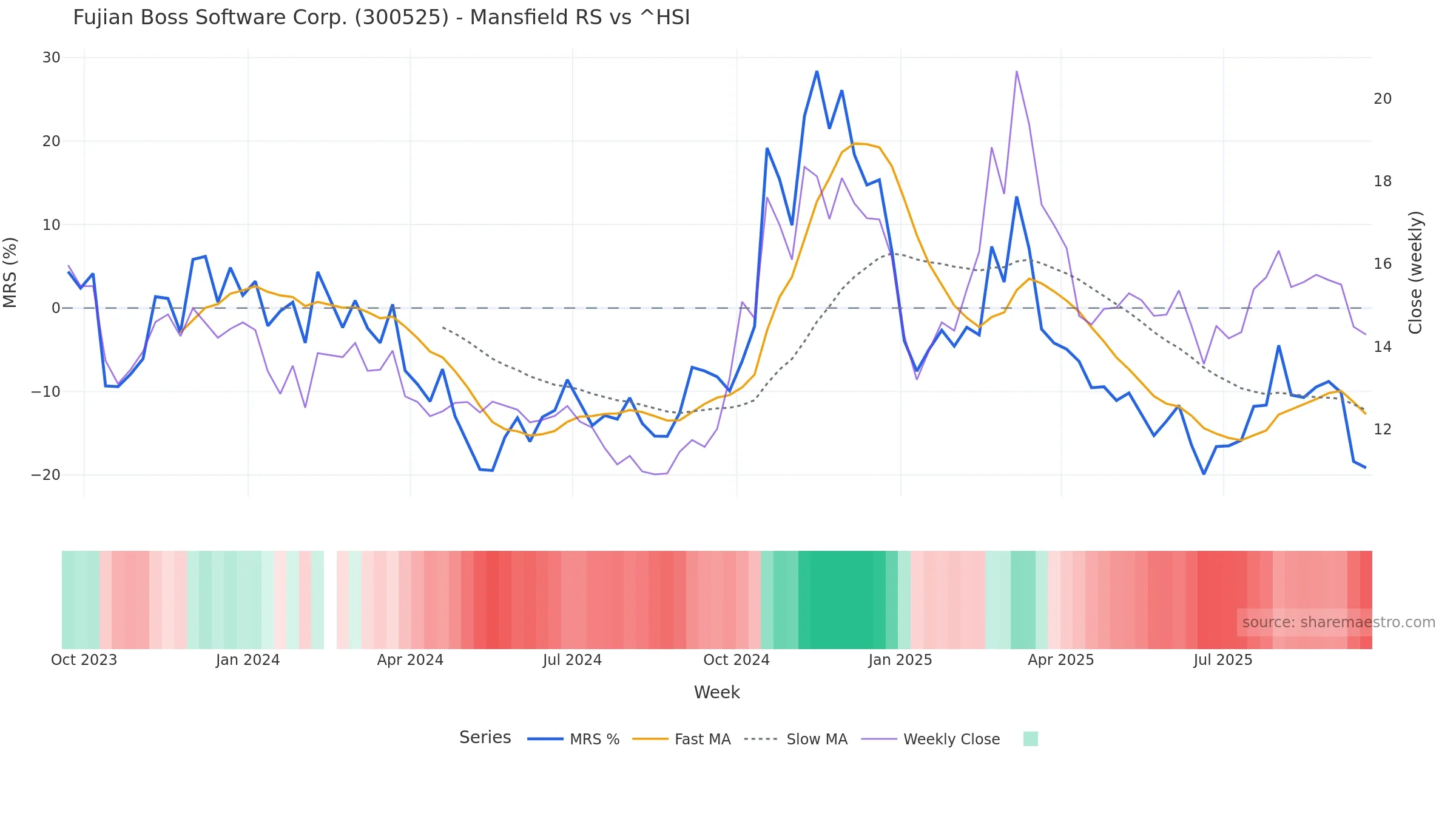Click the dark red heatmap band near Jul 2025

[1222, 600]
